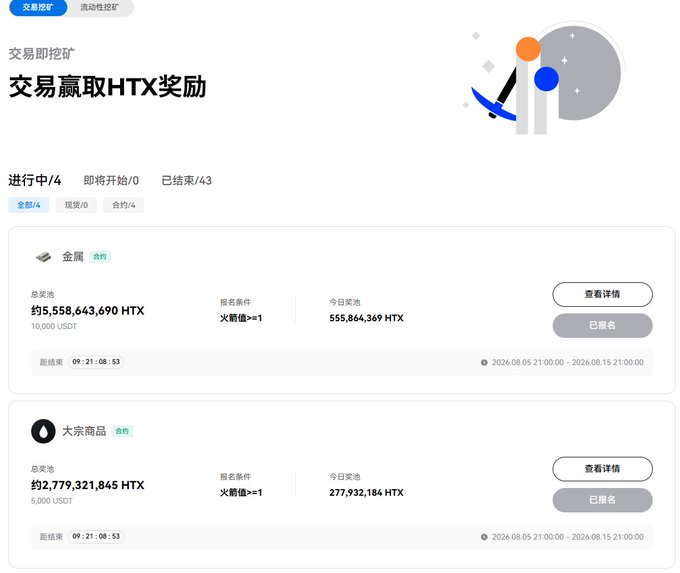
Task: Click the 交易赢取HTX奖励 heading
Action: pos(108,86)
